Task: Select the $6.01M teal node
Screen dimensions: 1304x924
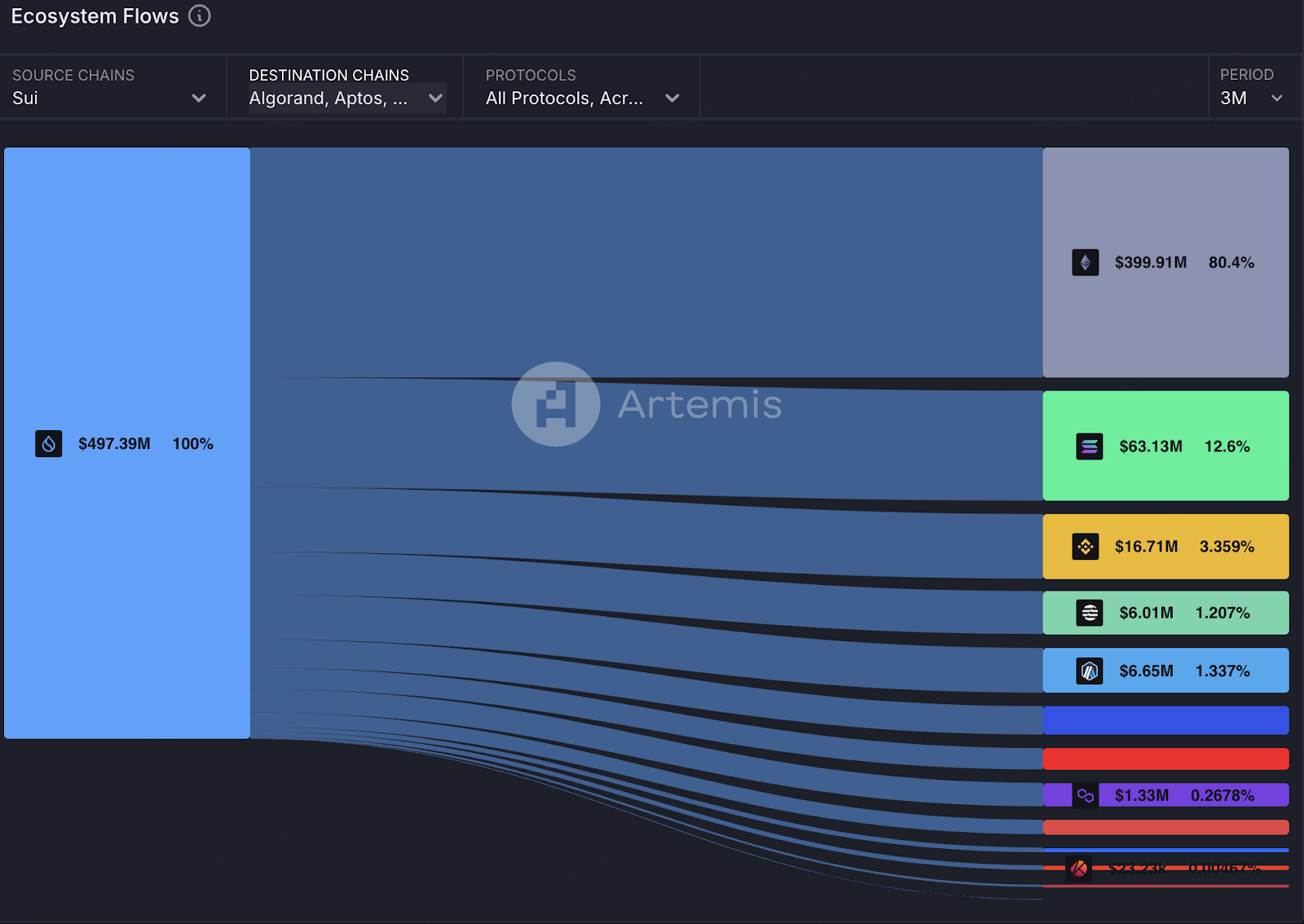Action: coord(1166,613)
